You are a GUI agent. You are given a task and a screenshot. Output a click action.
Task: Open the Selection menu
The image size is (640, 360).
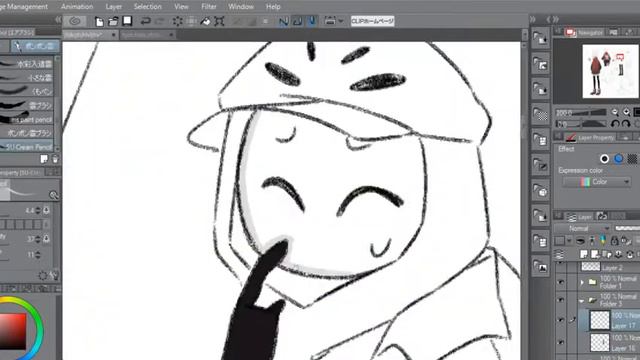point(147,7)
